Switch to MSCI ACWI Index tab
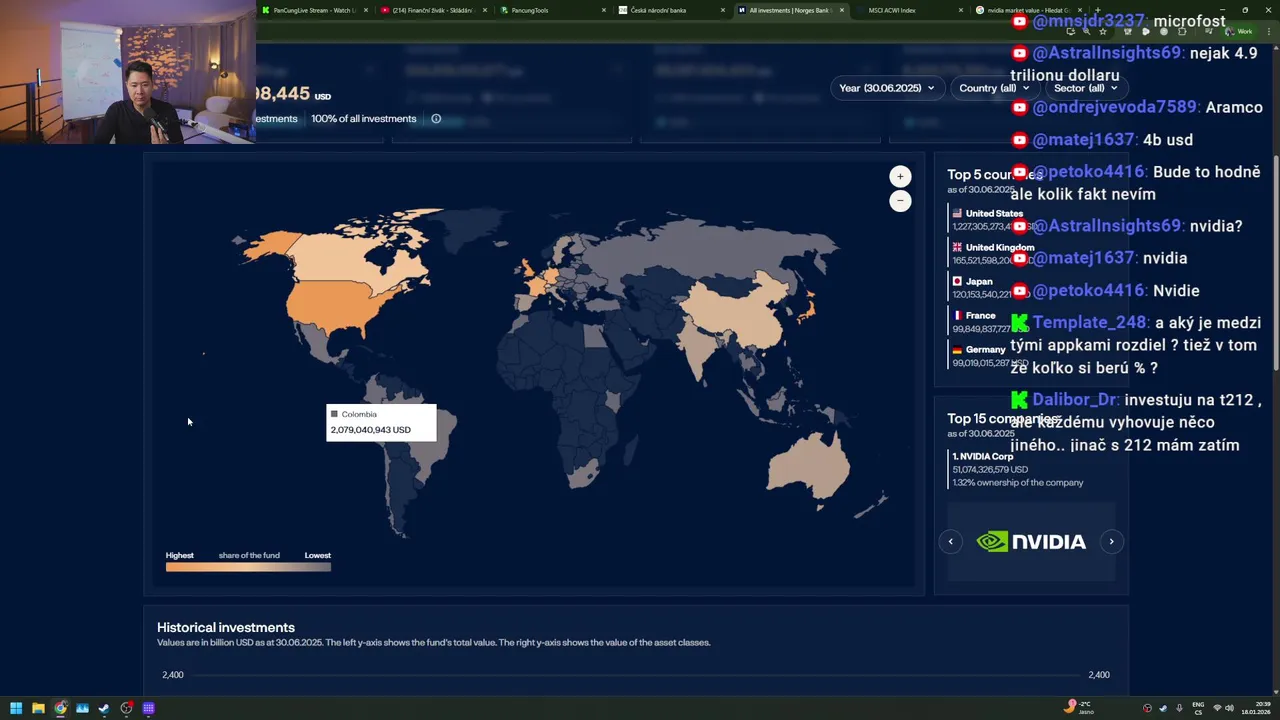This screenshot has height=720, width=1280. tap(908, 10)
